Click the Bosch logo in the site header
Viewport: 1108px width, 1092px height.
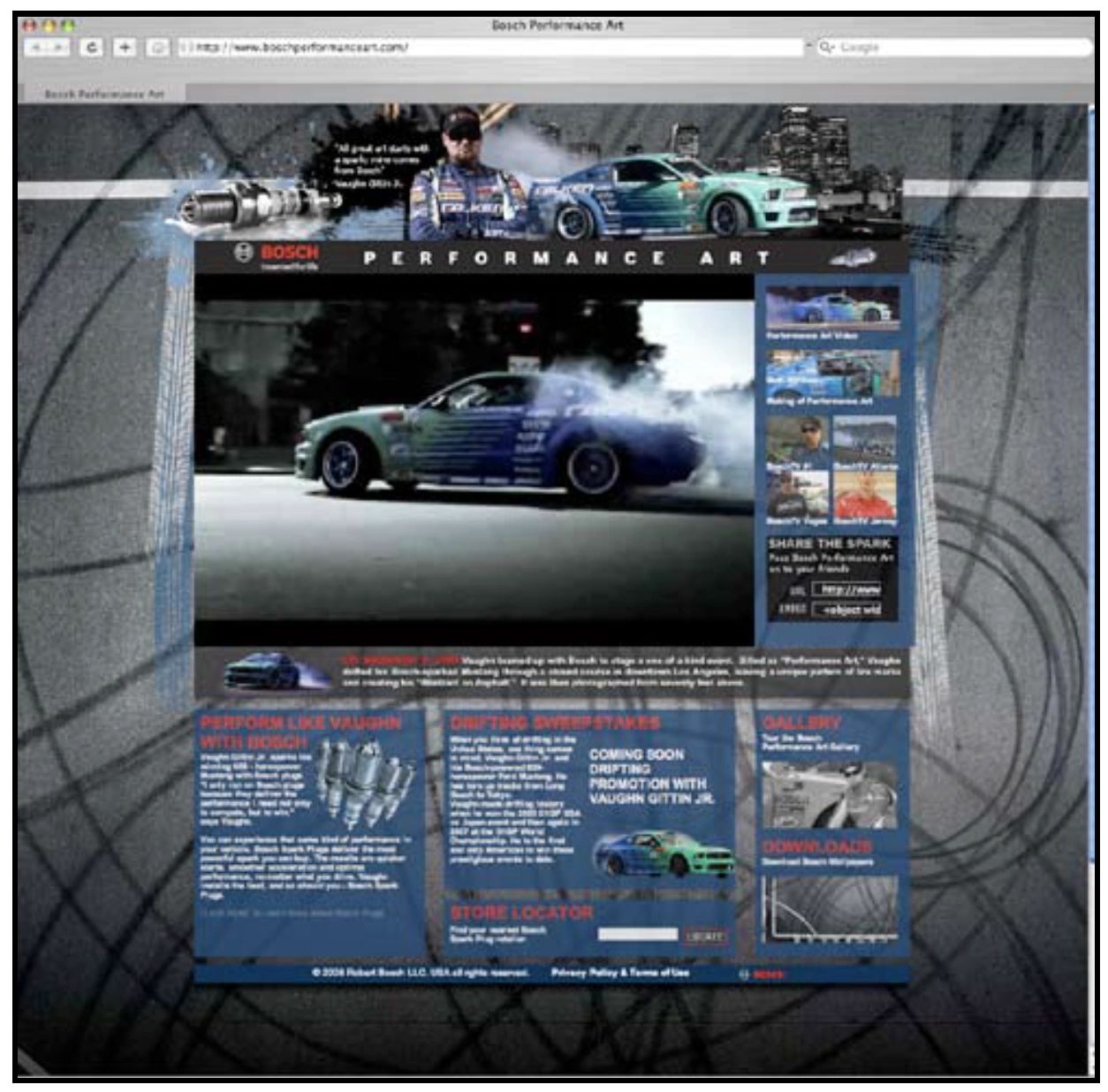pyautogui.click(x=277, y=256)
